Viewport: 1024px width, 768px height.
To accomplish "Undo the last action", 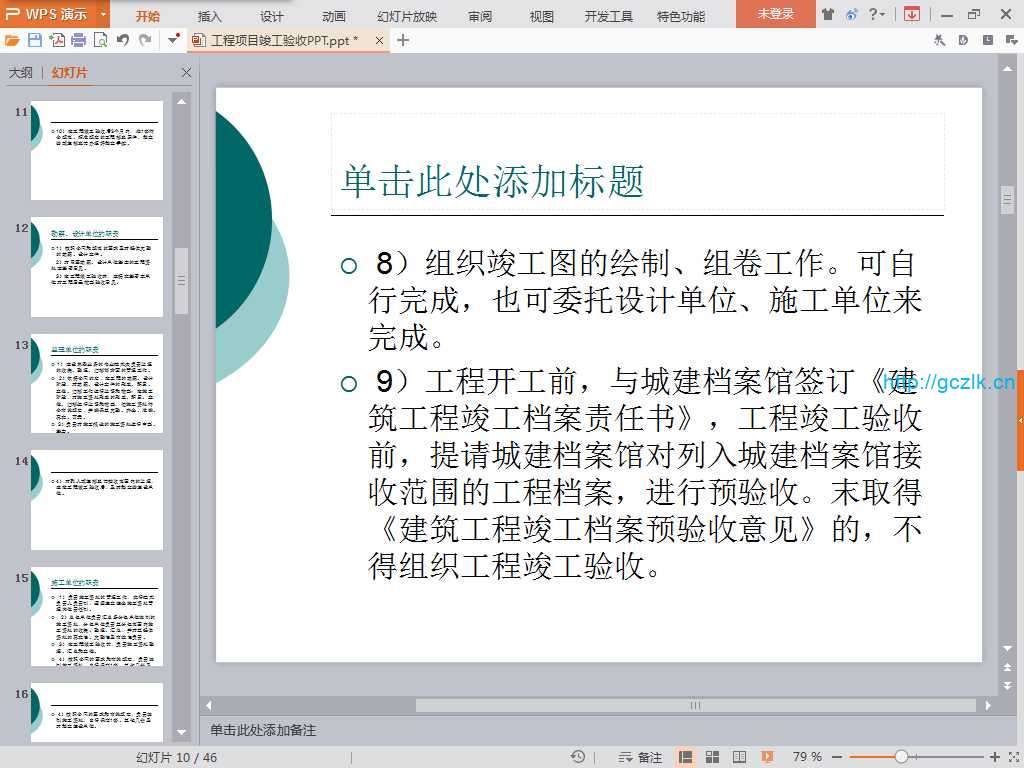I will point(122,40).
